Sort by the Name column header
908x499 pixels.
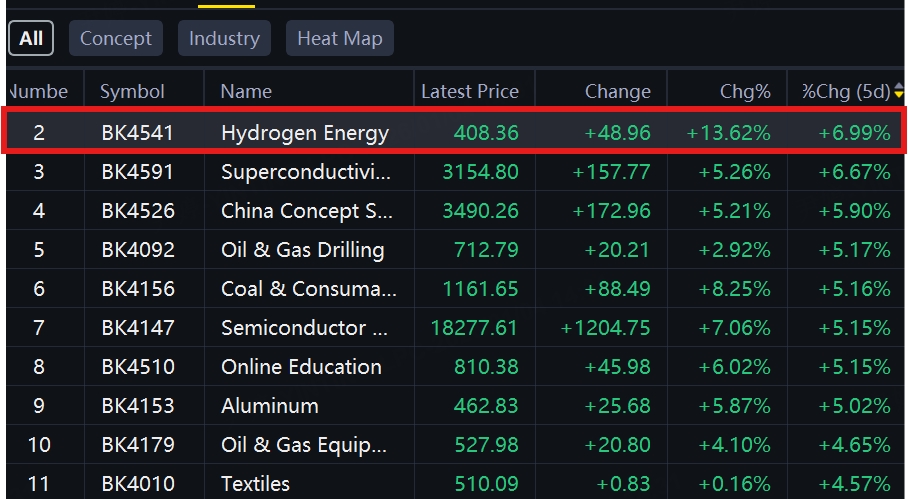(246, 92)
